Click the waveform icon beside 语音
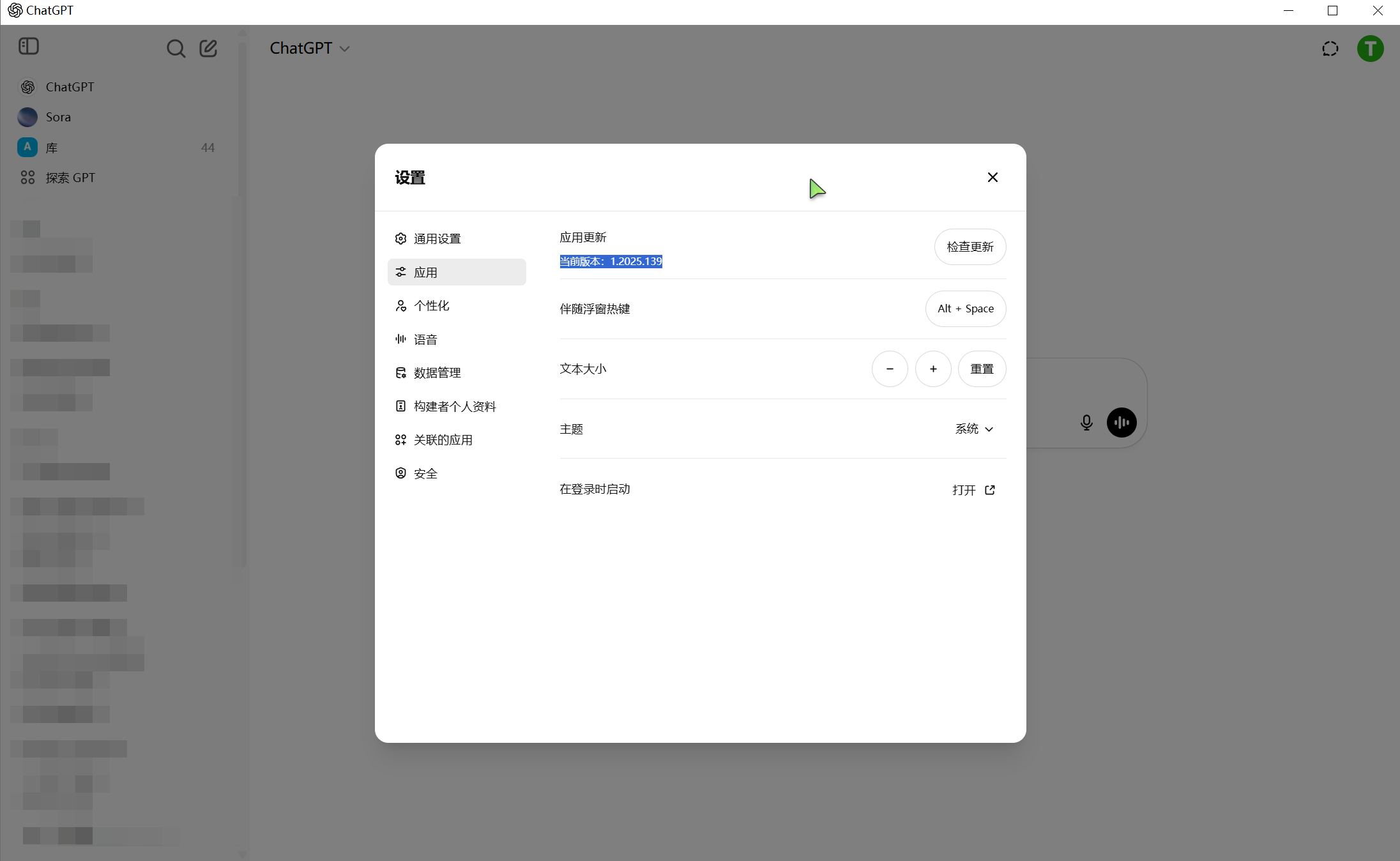This screenshot has height=861, width=1400. [400, 339]
